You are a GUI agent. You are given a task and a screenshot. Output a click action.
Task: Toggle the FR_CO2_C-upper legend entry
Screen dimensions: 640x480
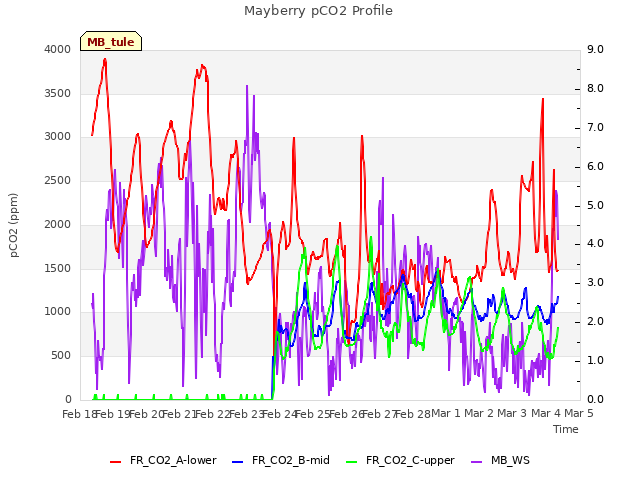click(x=400, y=460)
